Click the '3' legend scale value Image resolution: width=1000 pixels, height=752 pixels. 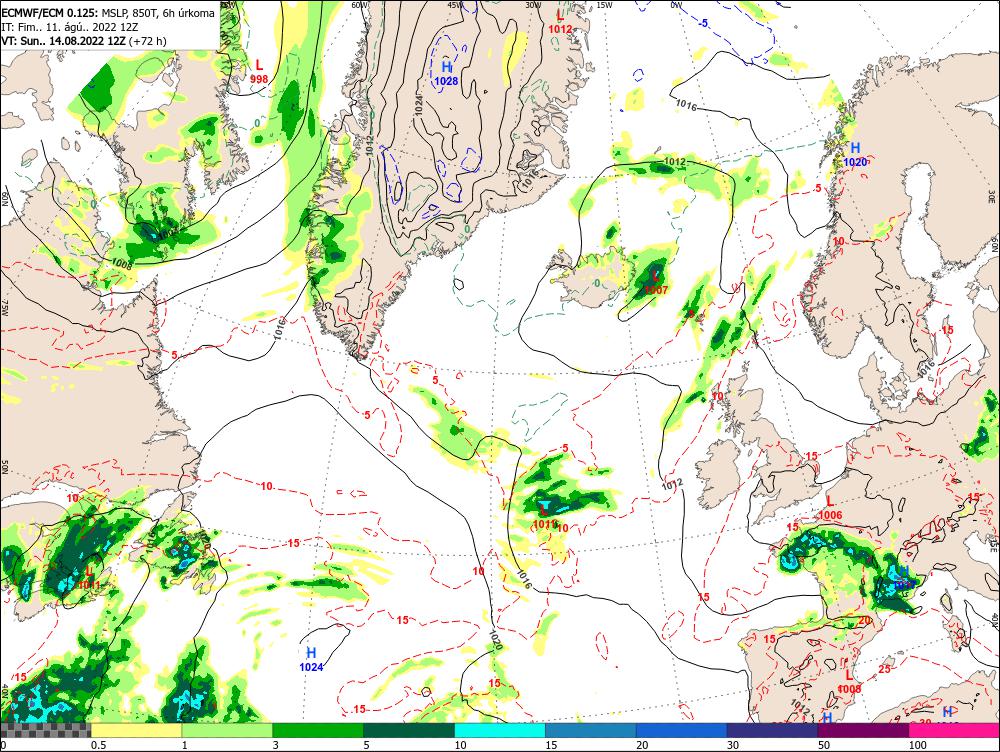point(276,745)
